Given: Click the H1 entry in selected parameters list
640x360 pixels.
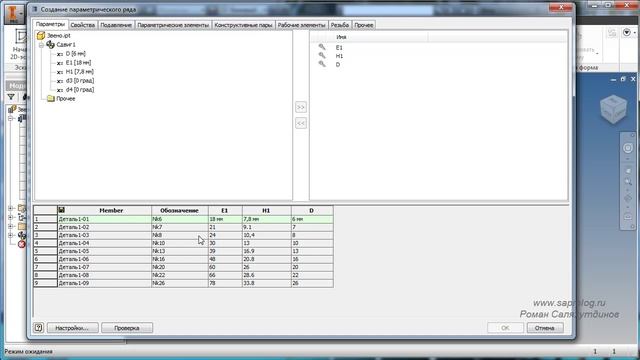Looking at the screenshot, I should tap(339, 56).
